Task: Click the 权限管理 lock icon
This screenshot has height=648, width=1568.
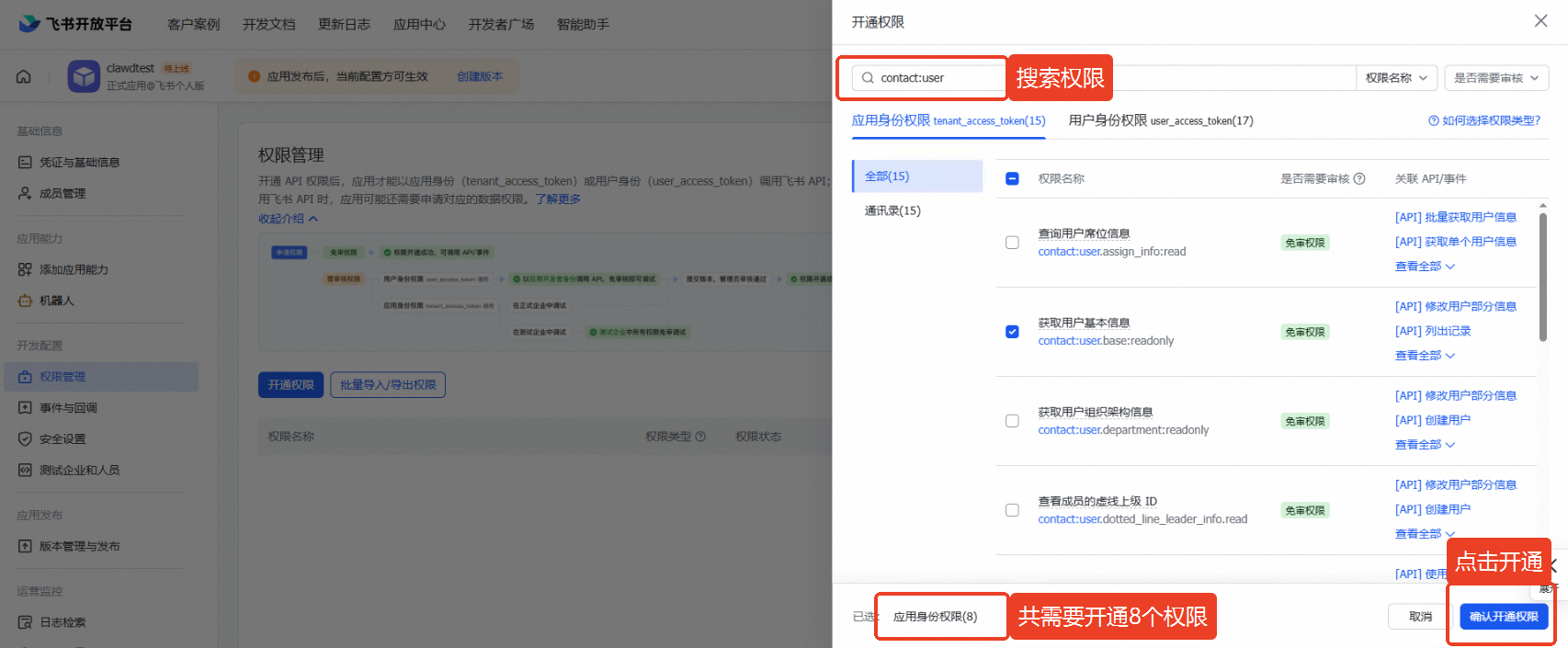Action: (x=25, y=377)
